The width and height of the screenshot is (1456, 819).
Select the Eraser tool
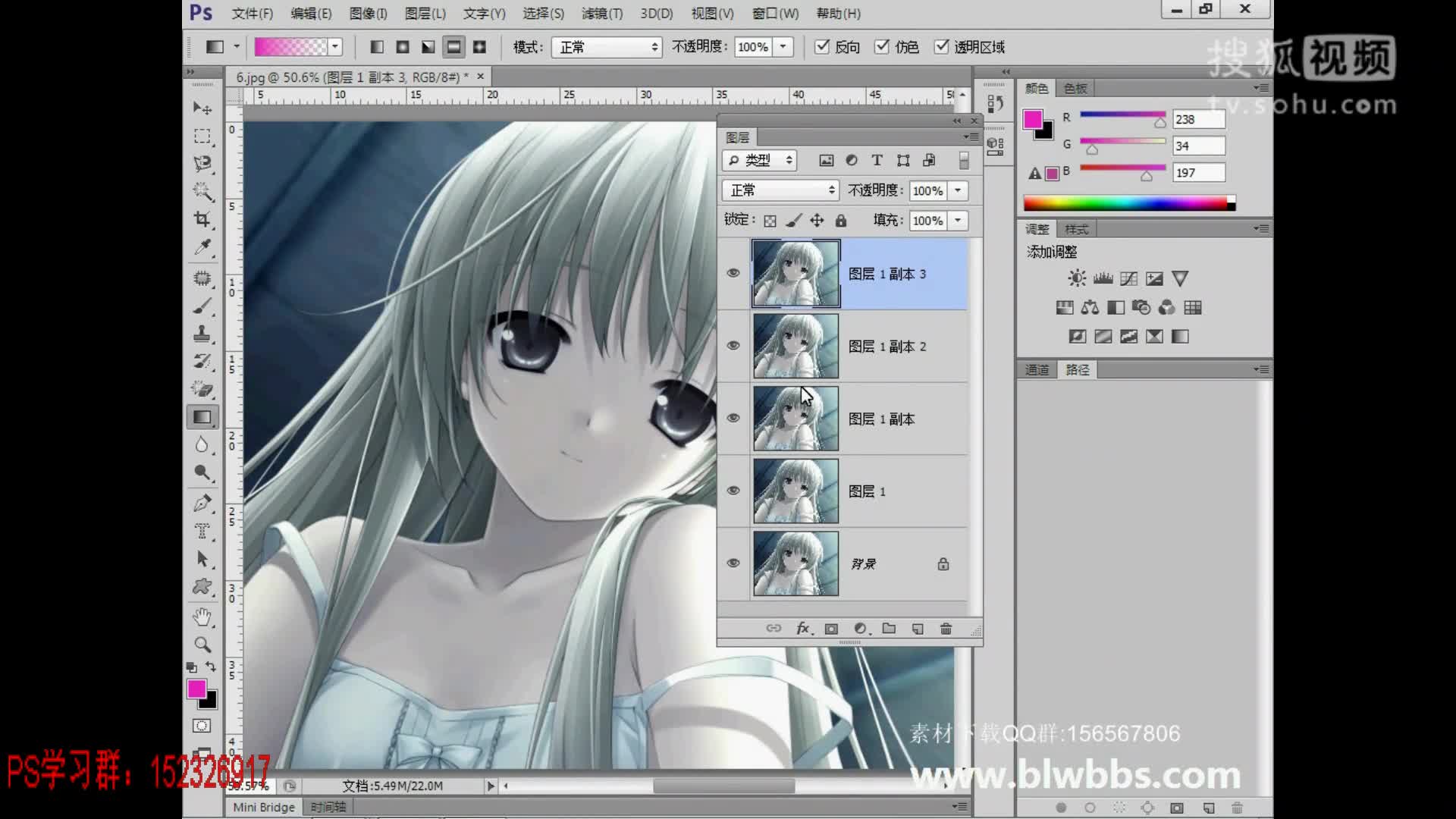(x=202, y=389)
